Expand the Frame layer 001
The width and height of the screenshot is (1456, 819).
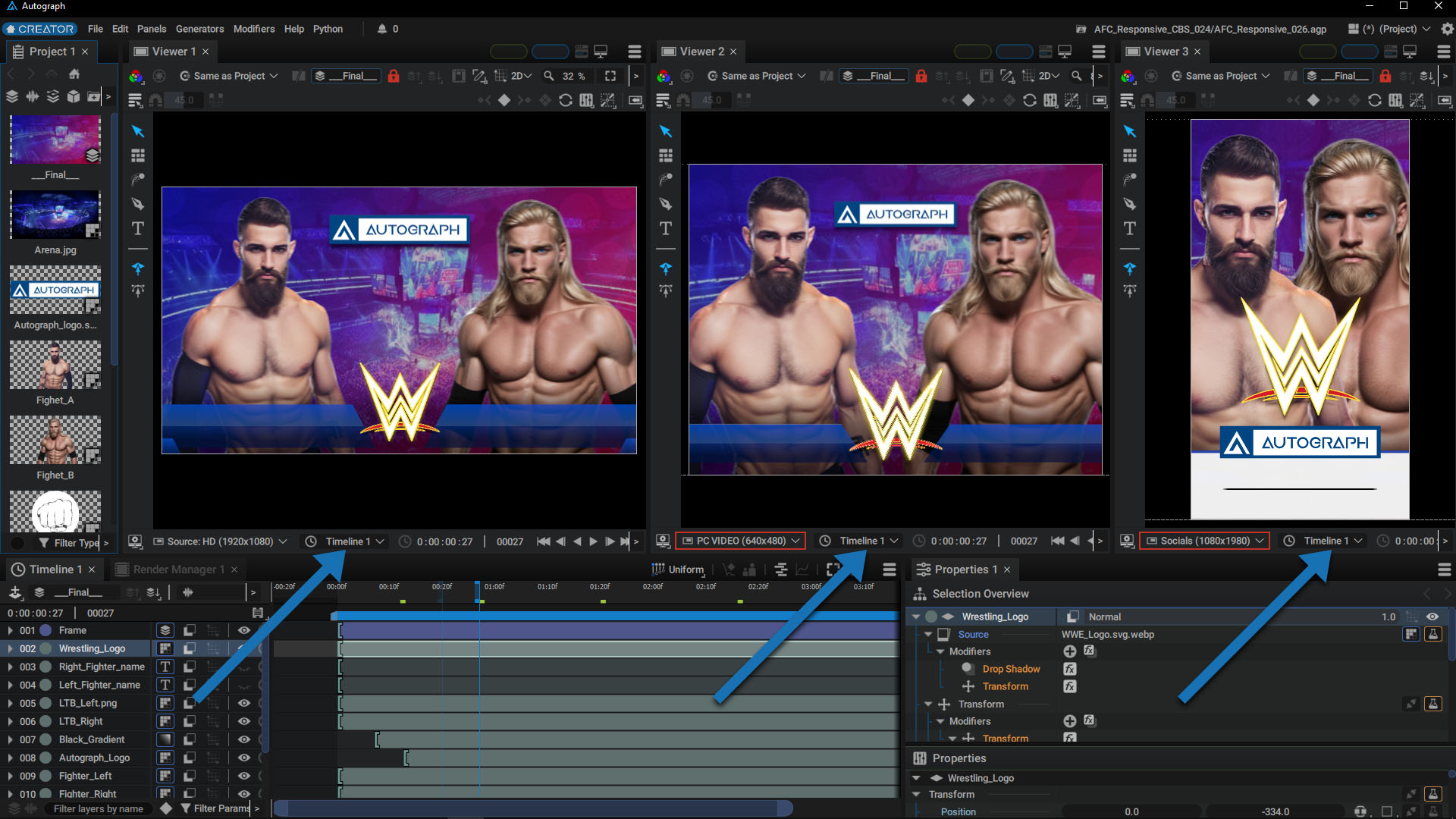pos(10,630)
